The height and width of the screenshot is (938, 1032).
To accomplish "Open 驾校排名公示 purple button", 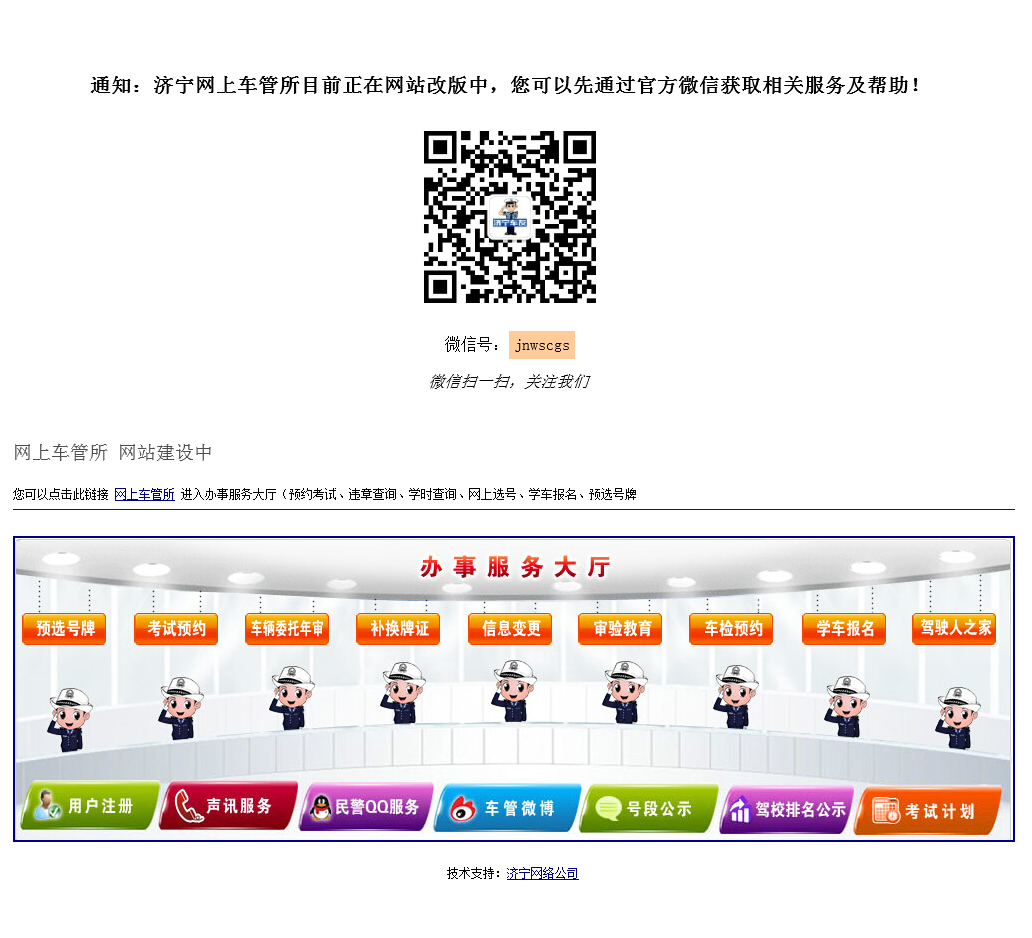I will (x=787, y=810).
